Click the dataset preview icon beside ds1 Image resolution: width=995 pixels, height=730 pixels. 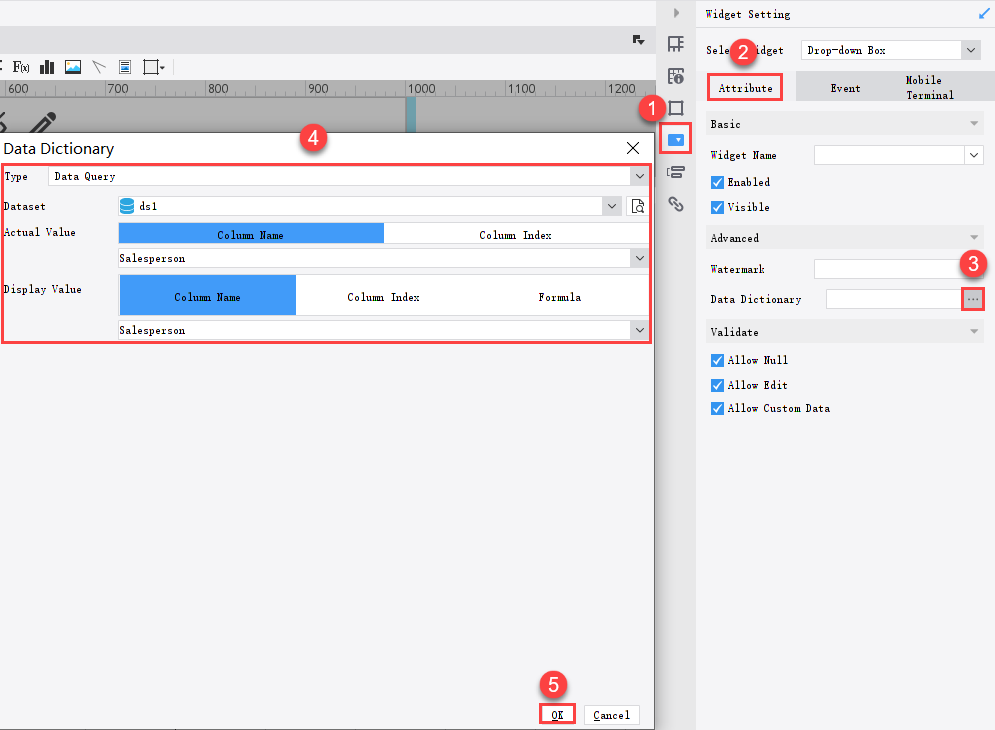tap(637, 206)
